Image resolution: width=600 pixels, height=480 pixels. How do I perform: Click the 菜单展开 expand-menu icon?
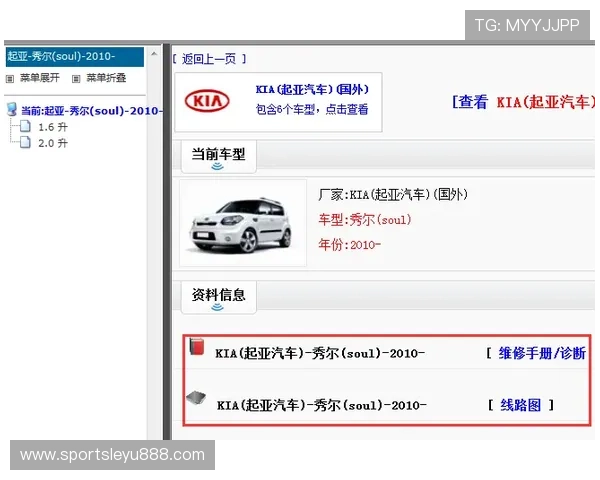(10, 79)
